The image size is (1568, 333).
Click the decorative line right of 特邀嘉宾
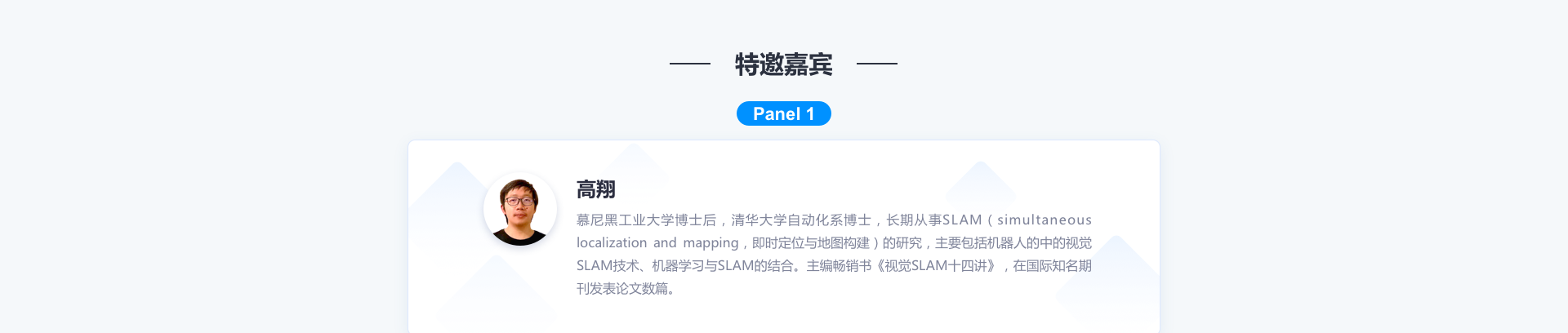(877, 63)
